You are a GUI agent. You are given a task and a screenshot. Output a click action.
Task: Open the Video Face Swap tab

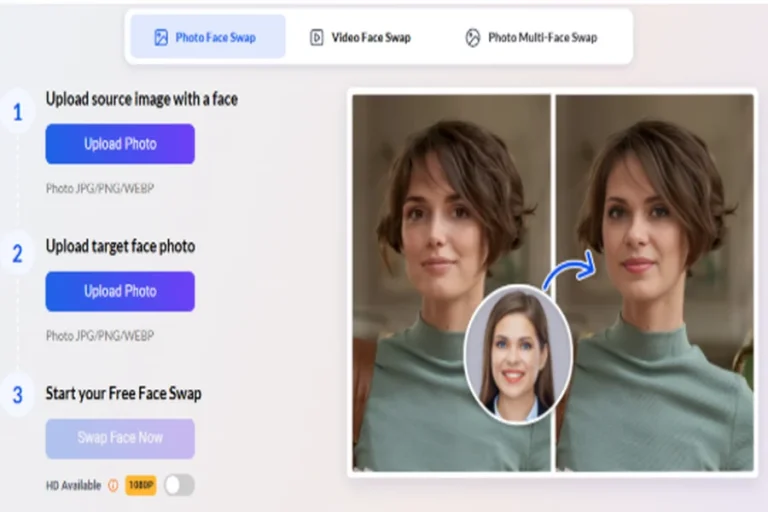360,37
